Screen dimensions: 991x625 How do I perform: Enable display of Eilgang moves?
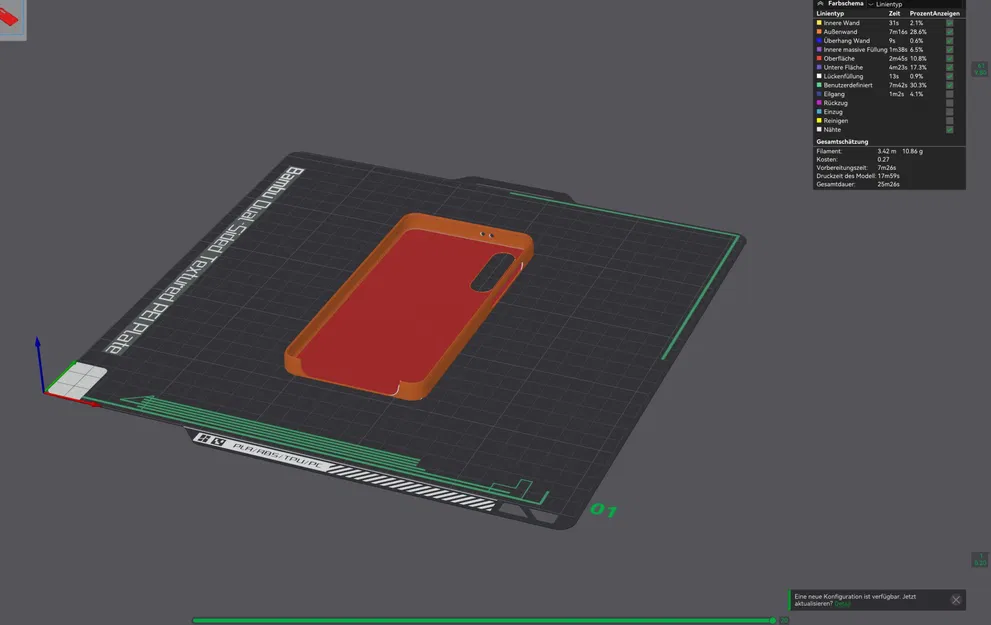[x=949, y=94]
